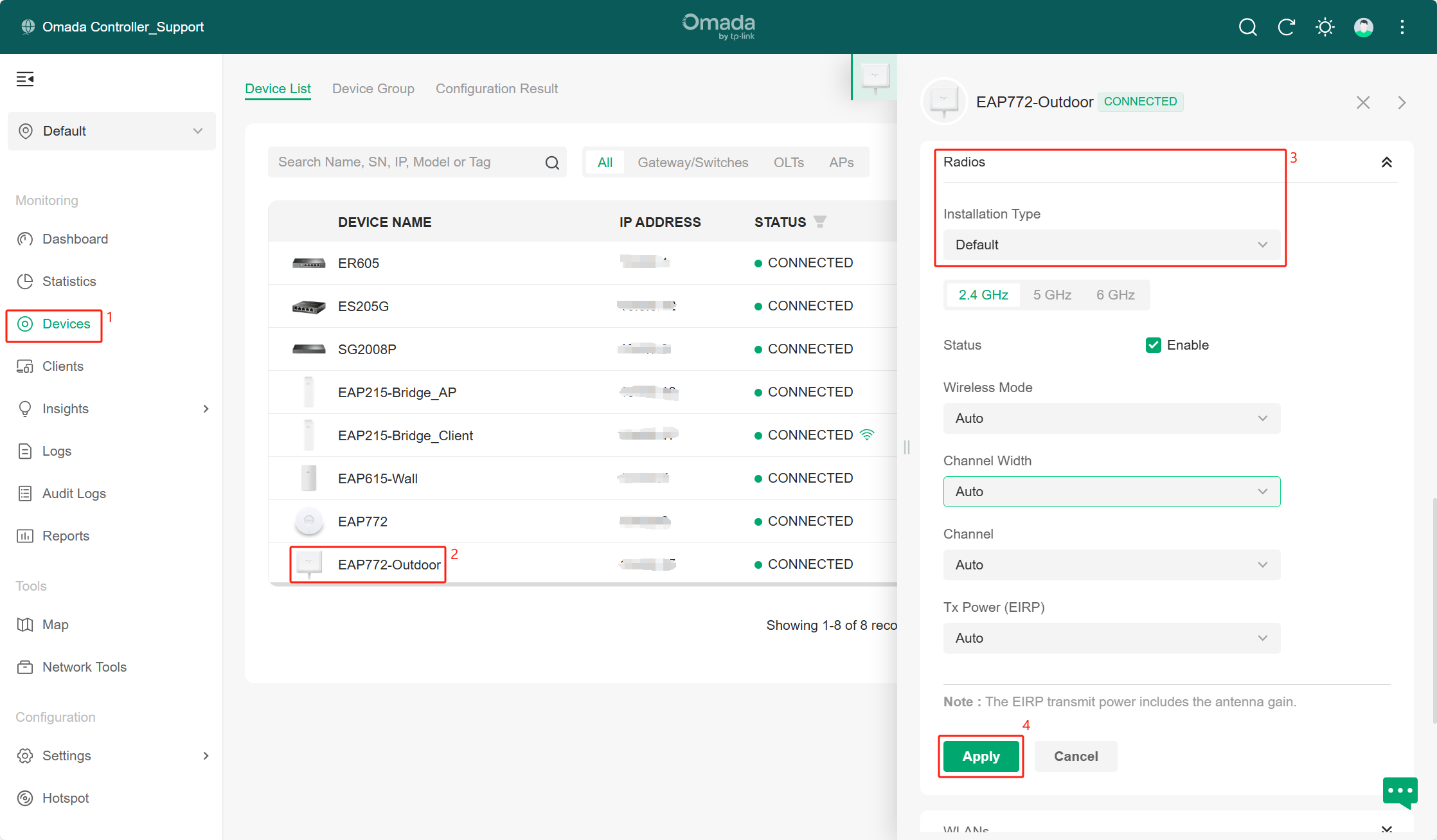Viewport: 1437px width, 840px height.
Task: Click the panel resize handle divider
Action: (x=906, y=447)
